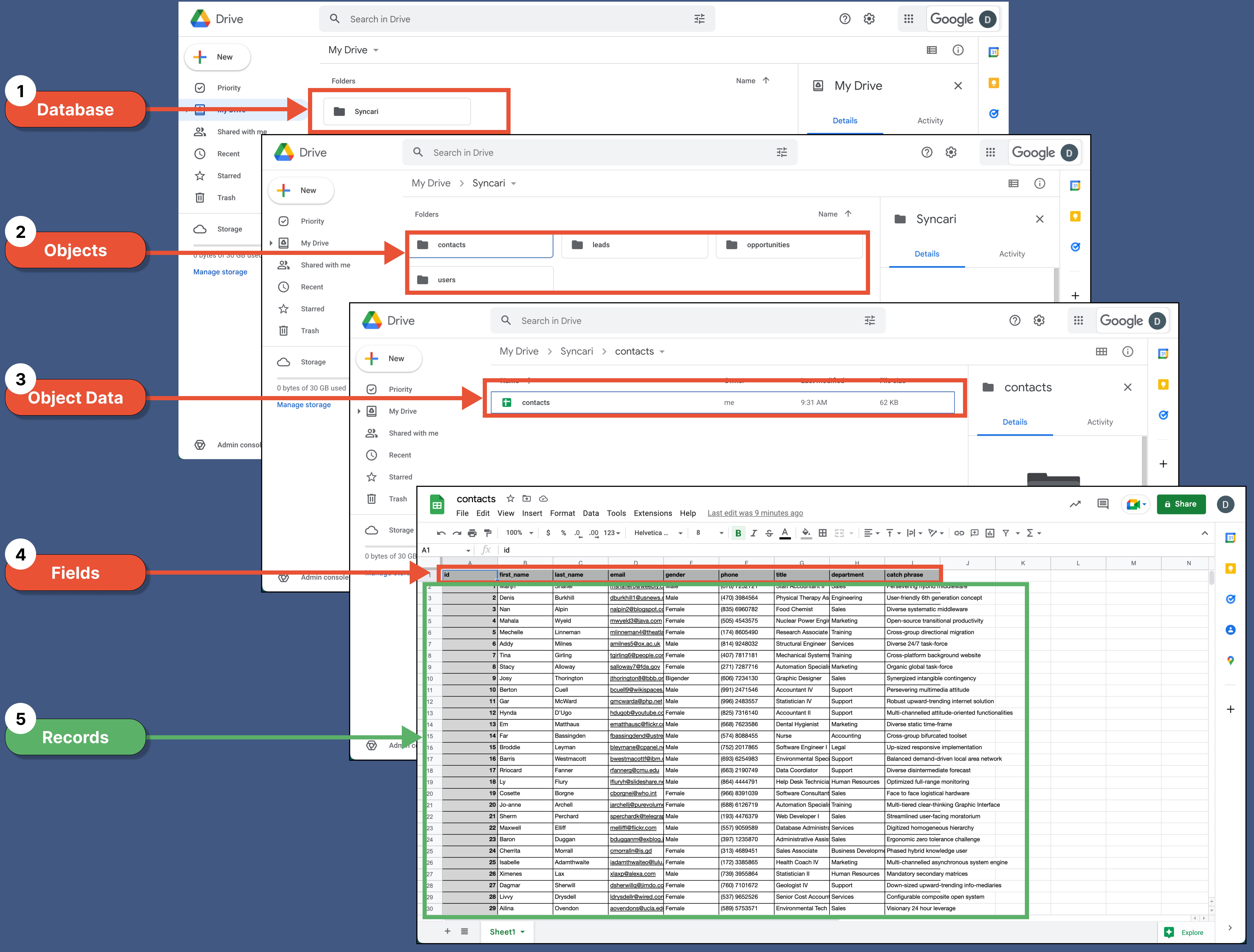This screenshot has height=952, width=1254.
Task: Open the My Drive breadcrumb dropdown in first window
Action: pos(376,50)
